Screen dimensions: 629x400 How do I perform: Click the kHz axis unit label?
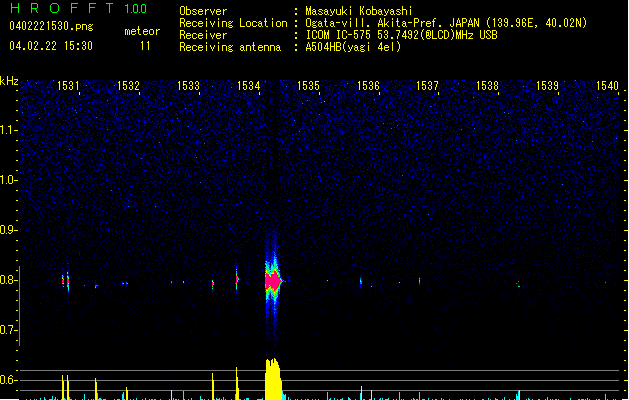[x=9, y=81]
